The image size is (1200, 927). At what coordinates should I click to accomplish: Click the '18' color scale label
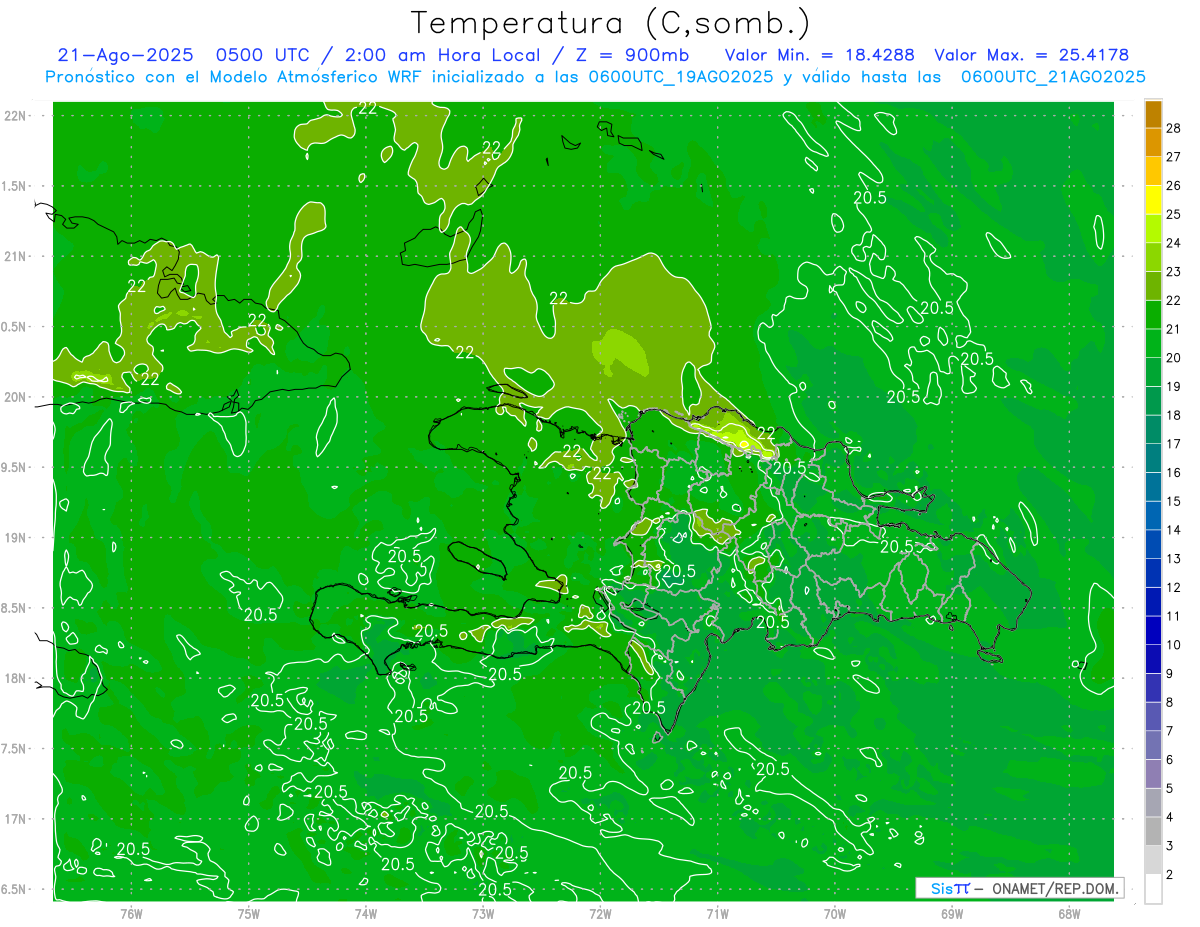coord(1174,415)
